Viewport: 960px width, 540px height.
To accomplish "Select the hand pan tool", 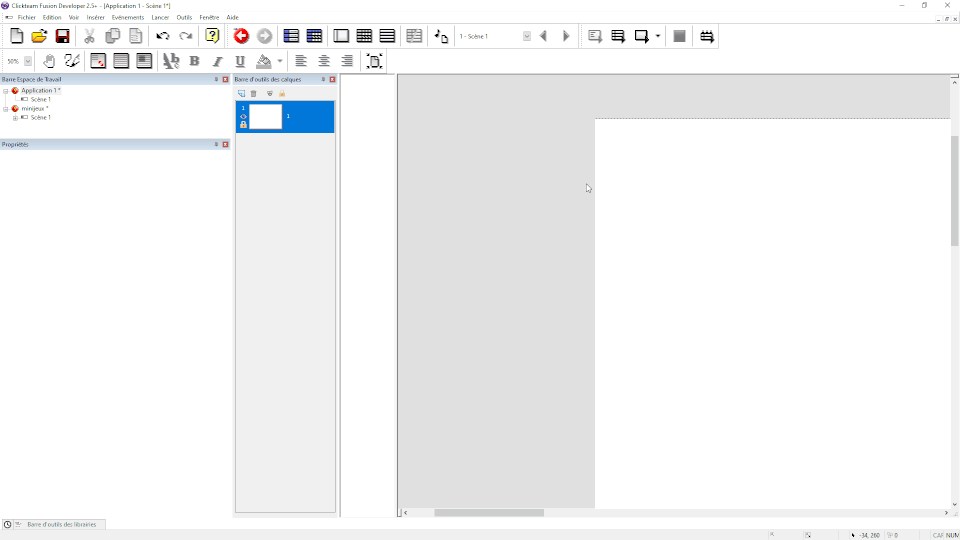I will coord(49,61).
